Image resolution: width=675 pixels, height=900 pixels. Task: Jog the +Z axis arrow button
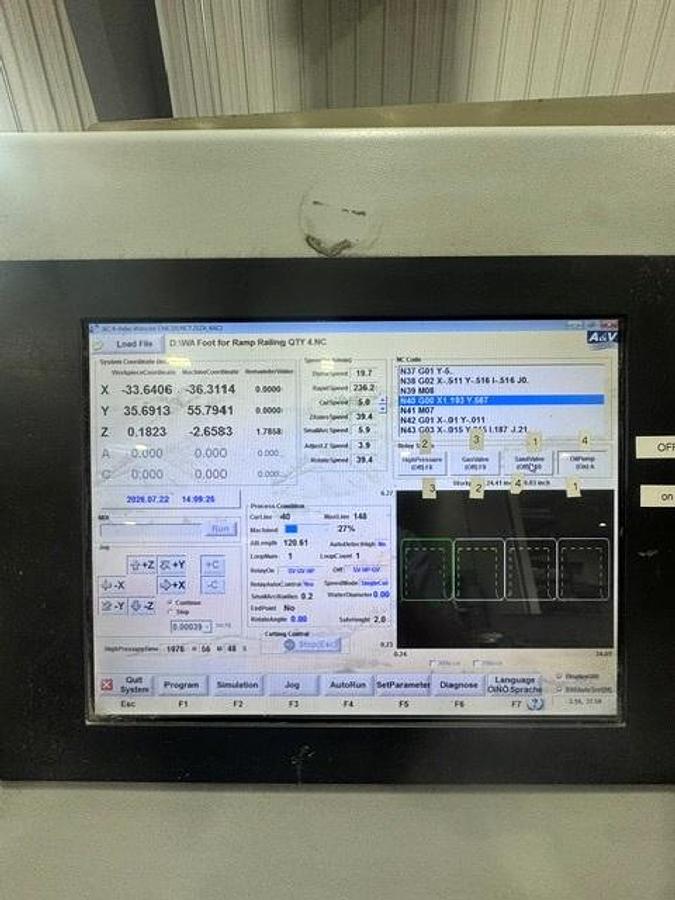tap(142, 565)
